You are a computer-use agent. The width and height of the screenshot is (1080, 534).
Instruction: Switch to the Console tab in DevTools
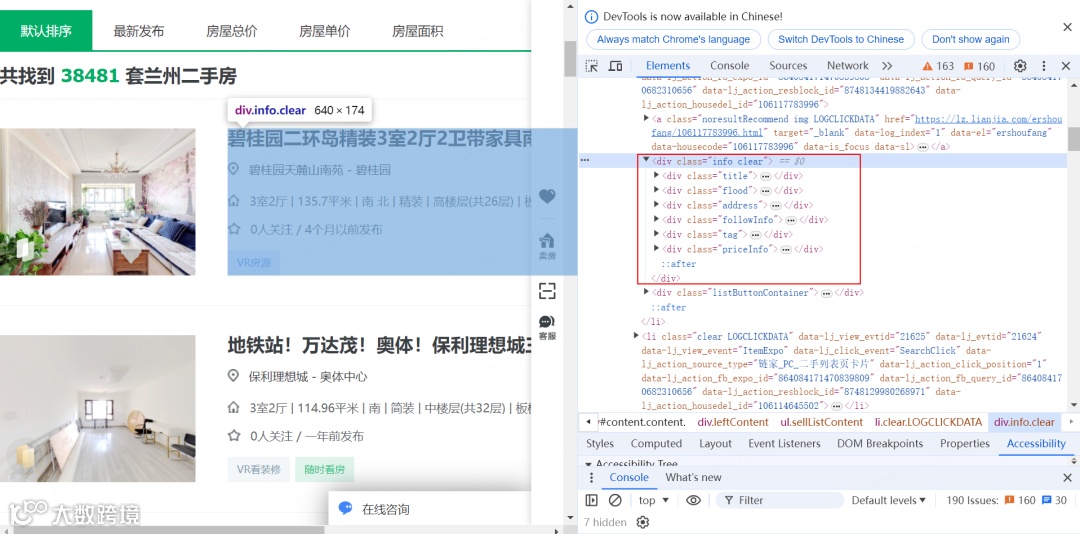pyautogui.click(x=729, y=65)
